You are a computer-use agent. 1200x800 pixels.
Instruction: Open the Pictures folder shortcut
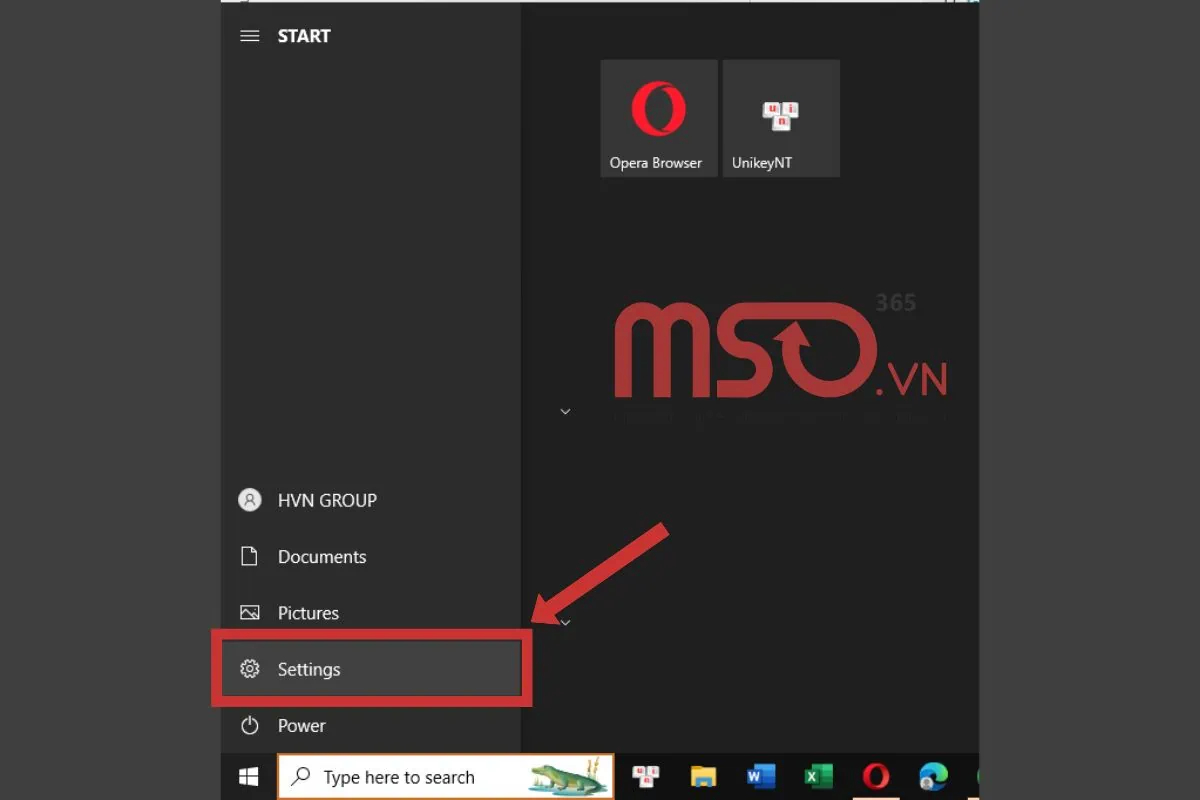coord(307,613)
